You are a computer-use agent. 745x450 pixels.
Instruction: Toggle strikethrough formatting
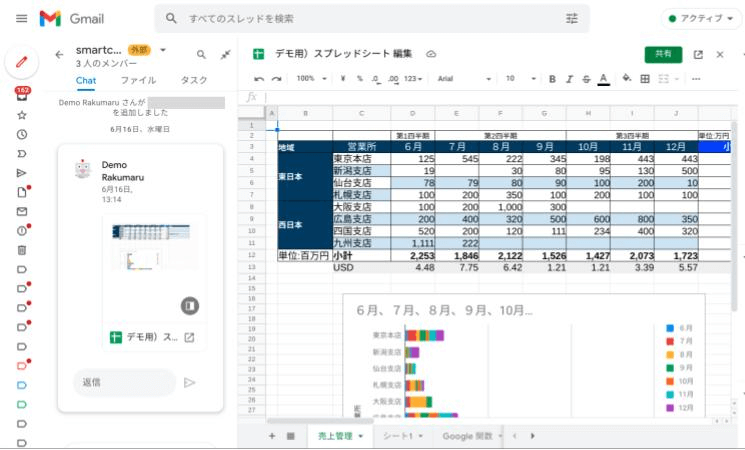pos(586,79)
